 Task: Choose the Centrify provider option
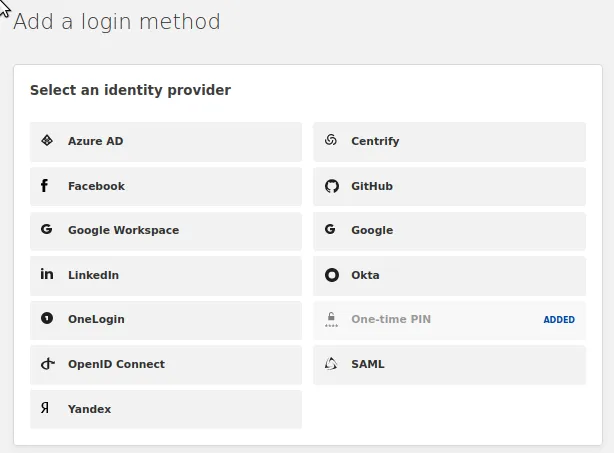click(450, 142)
